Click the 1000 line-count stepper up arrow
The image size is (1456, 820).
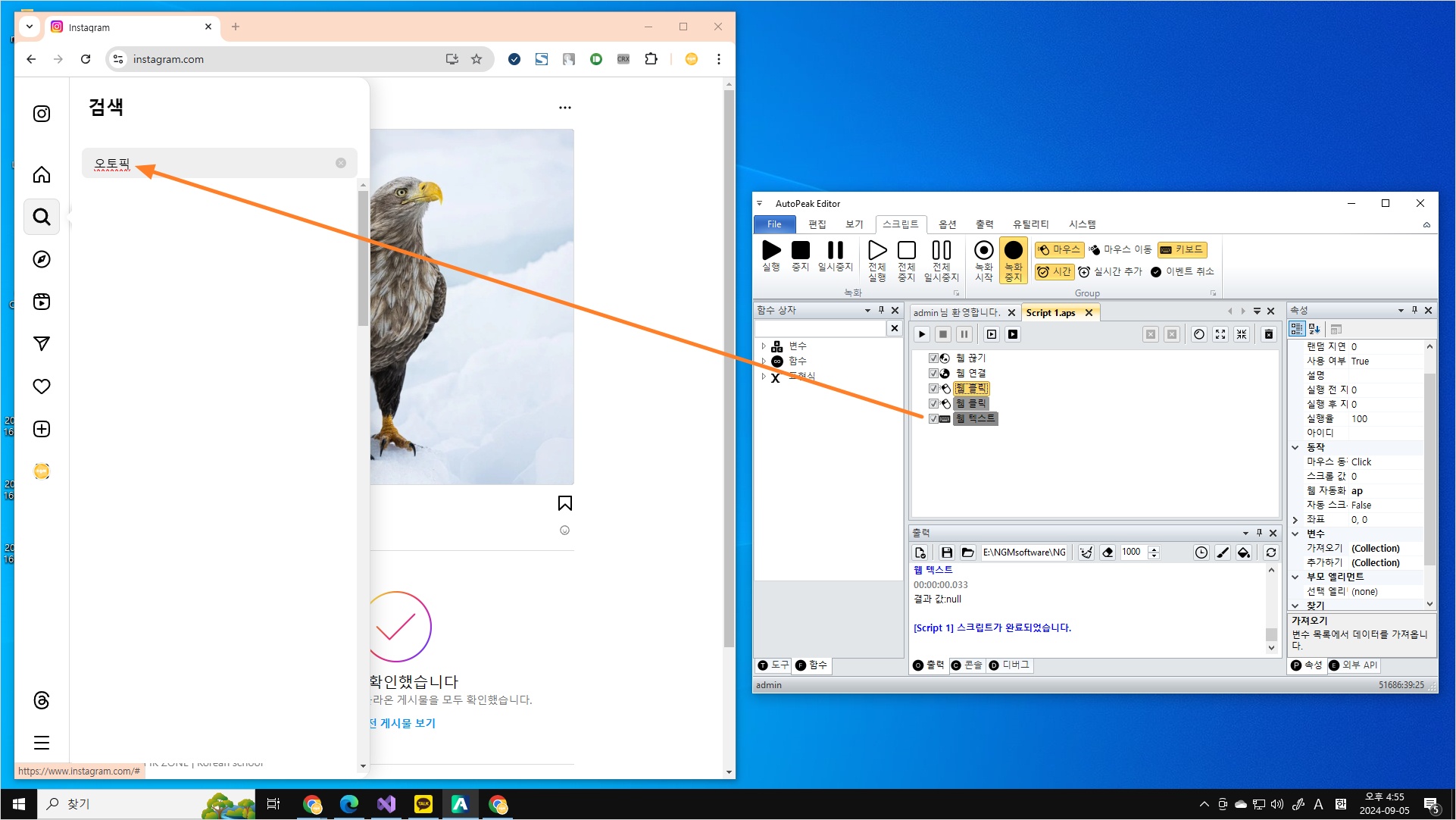tap(1154, 549)
